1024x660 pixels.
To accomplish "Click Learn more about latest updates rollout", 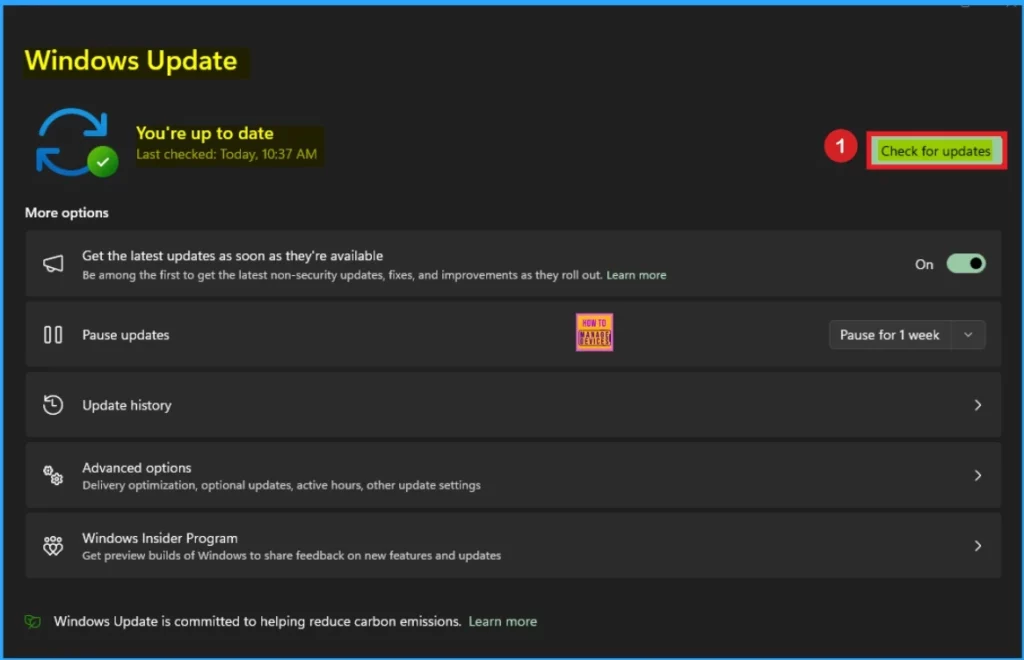I will [636, 275].
